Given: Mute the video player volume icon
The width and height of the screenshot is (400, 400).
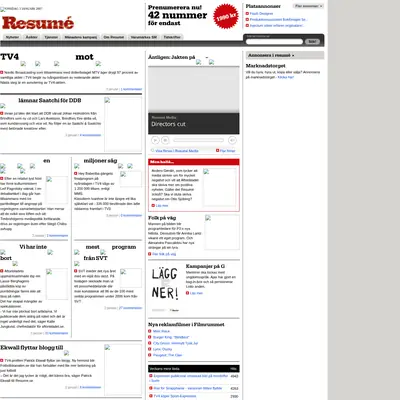Looking at the screenshot, I should (x=232, y=140).
